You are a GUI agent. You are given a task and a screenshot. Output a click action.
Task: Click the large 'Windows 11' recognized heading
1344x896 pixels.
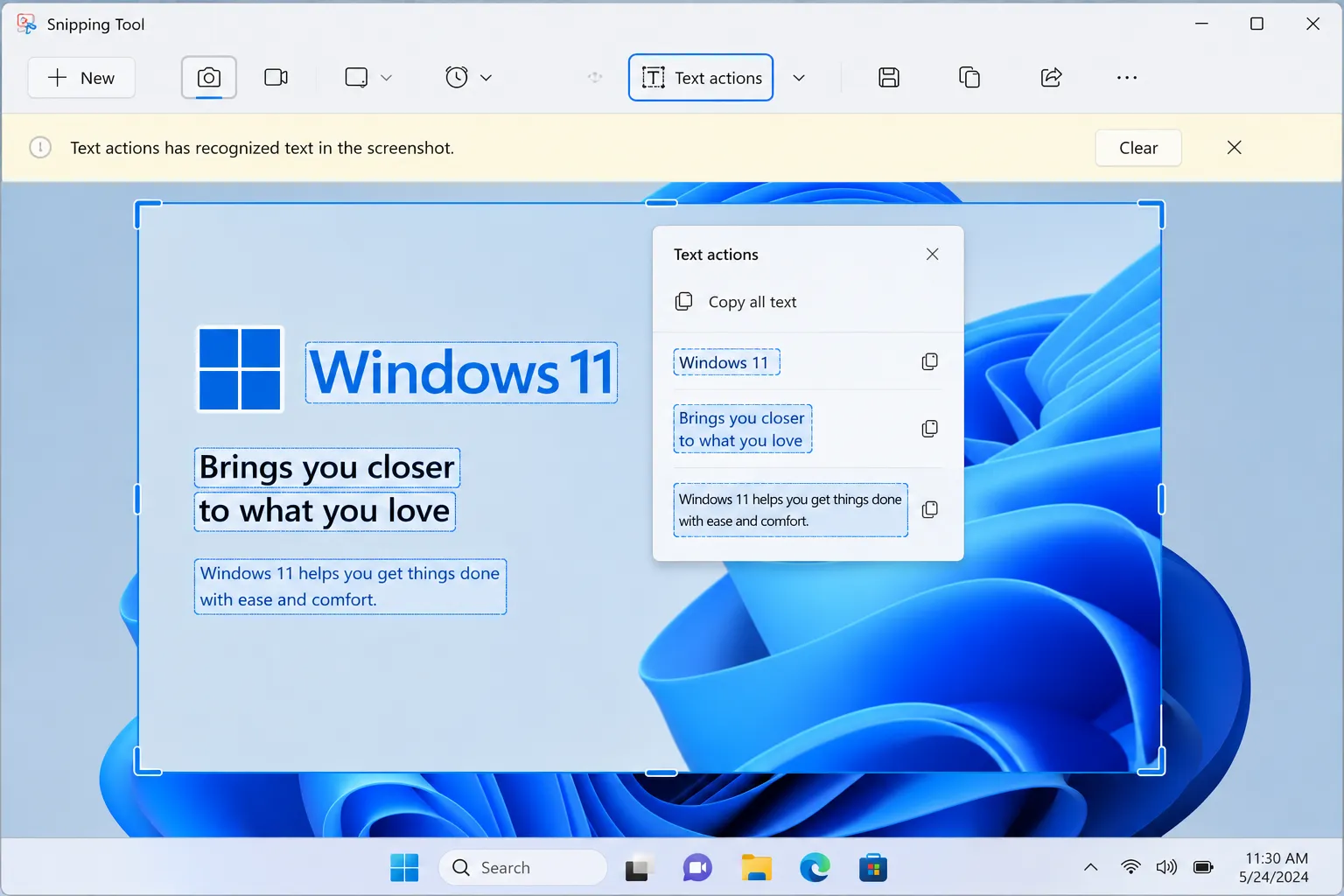point(461,373)
